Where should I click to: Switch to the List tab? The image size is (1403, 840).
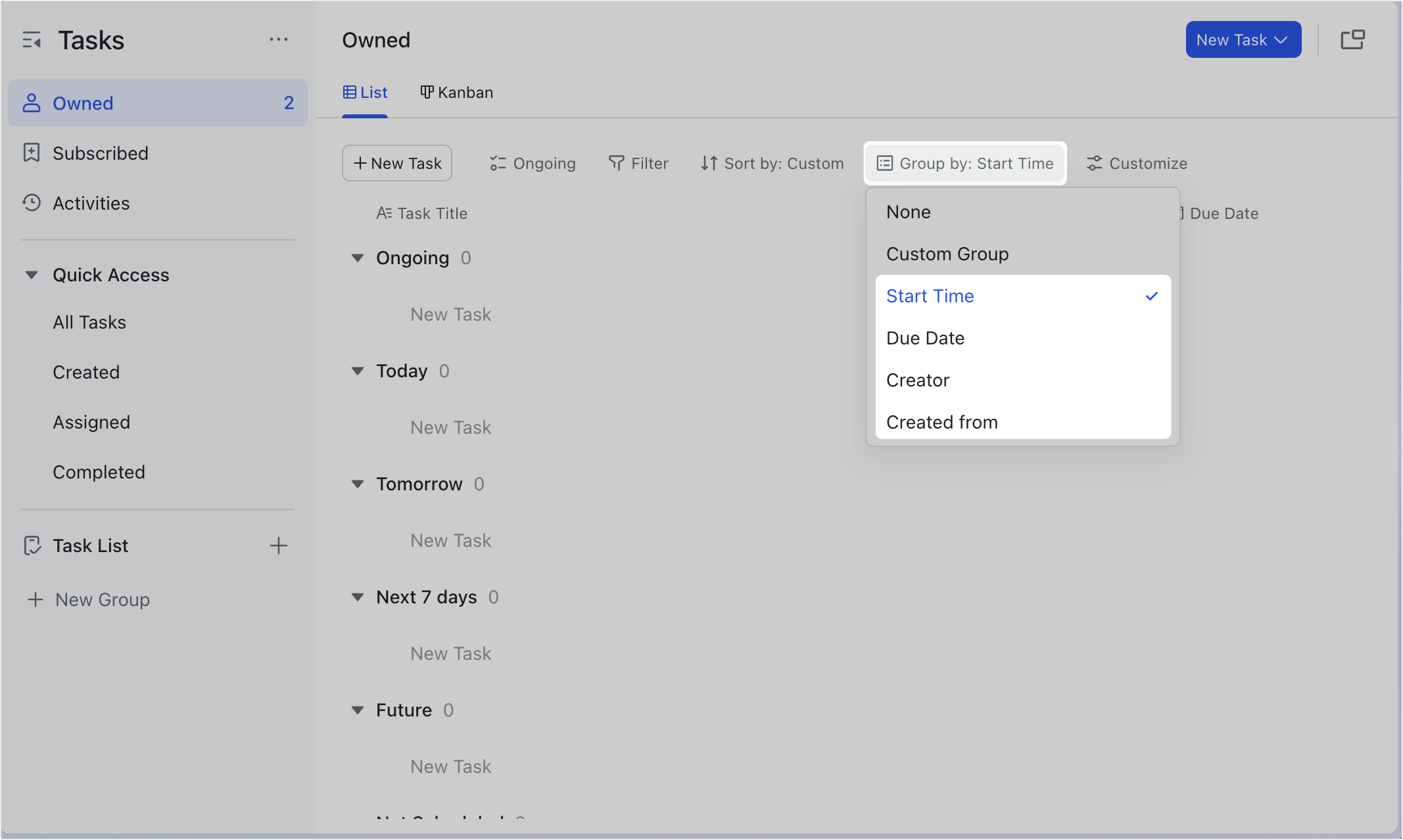[x=365, y=93]
